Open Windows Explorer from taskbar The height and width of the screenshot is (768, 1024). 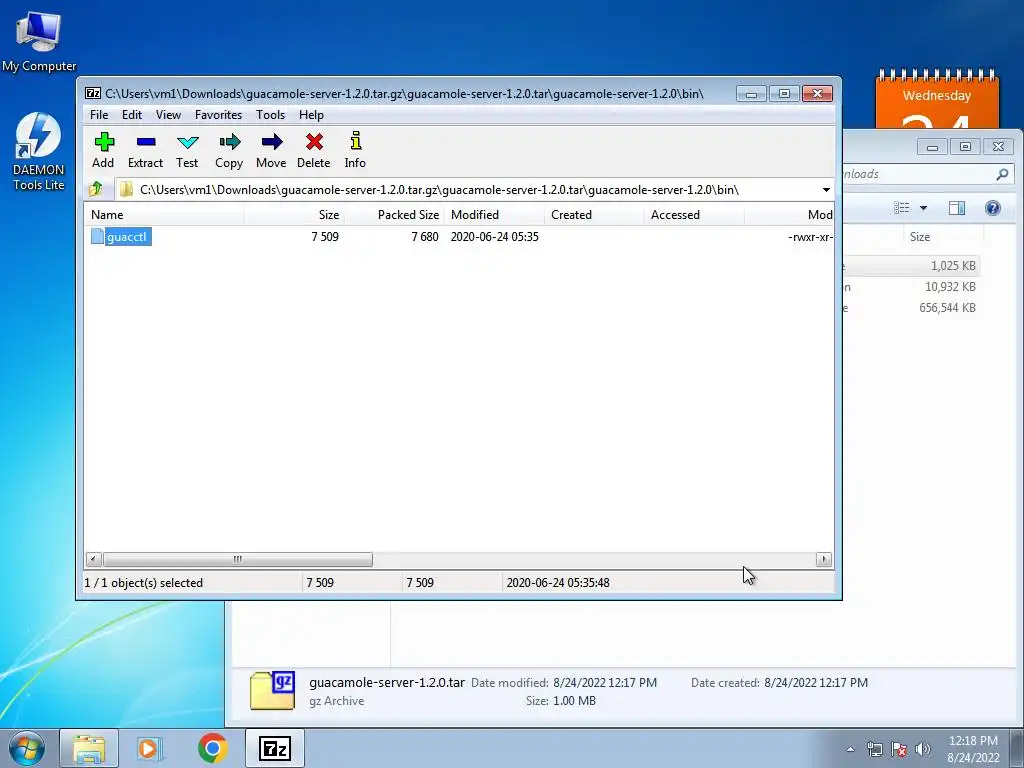click(89, 748)
